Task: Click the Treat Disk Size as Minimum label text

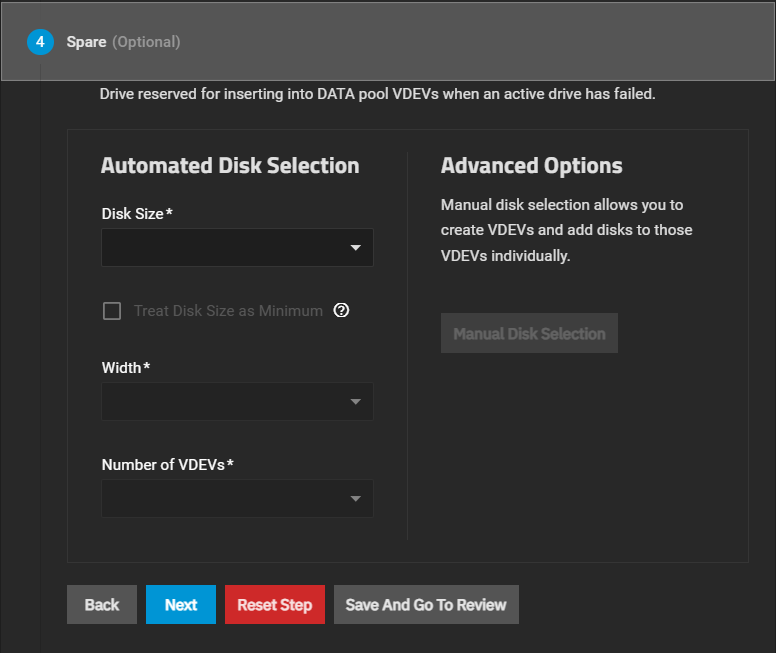Action: point(228,311)
